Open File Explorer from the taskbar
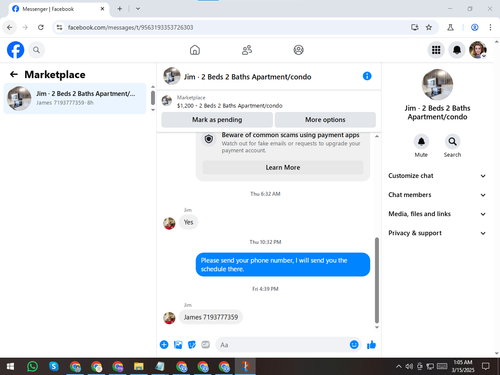The height and width of the screenshot is (375, 500). point(139,367)
